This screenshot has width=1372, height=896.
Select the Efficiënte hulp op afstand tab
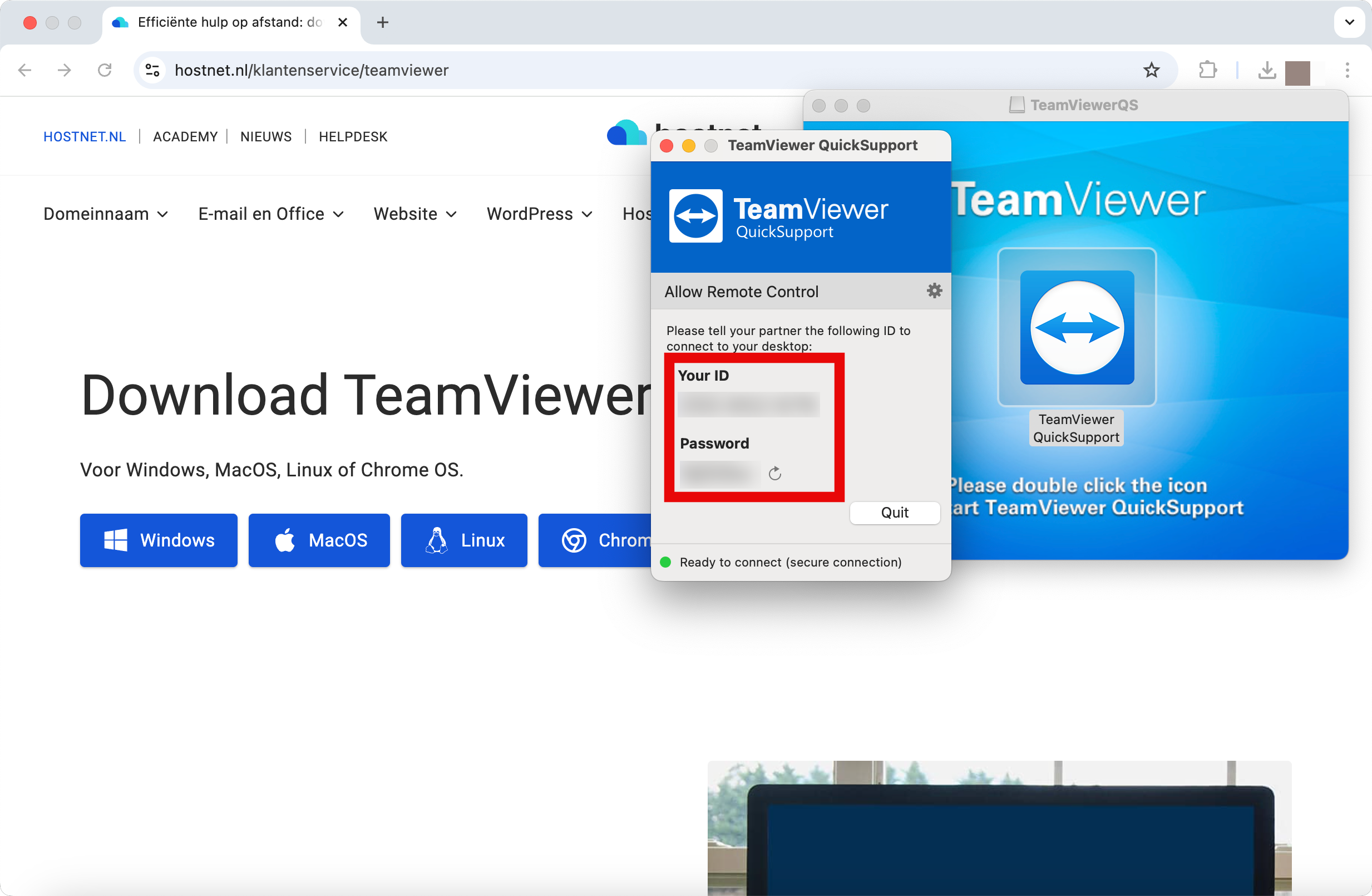[x=230, y=22]
